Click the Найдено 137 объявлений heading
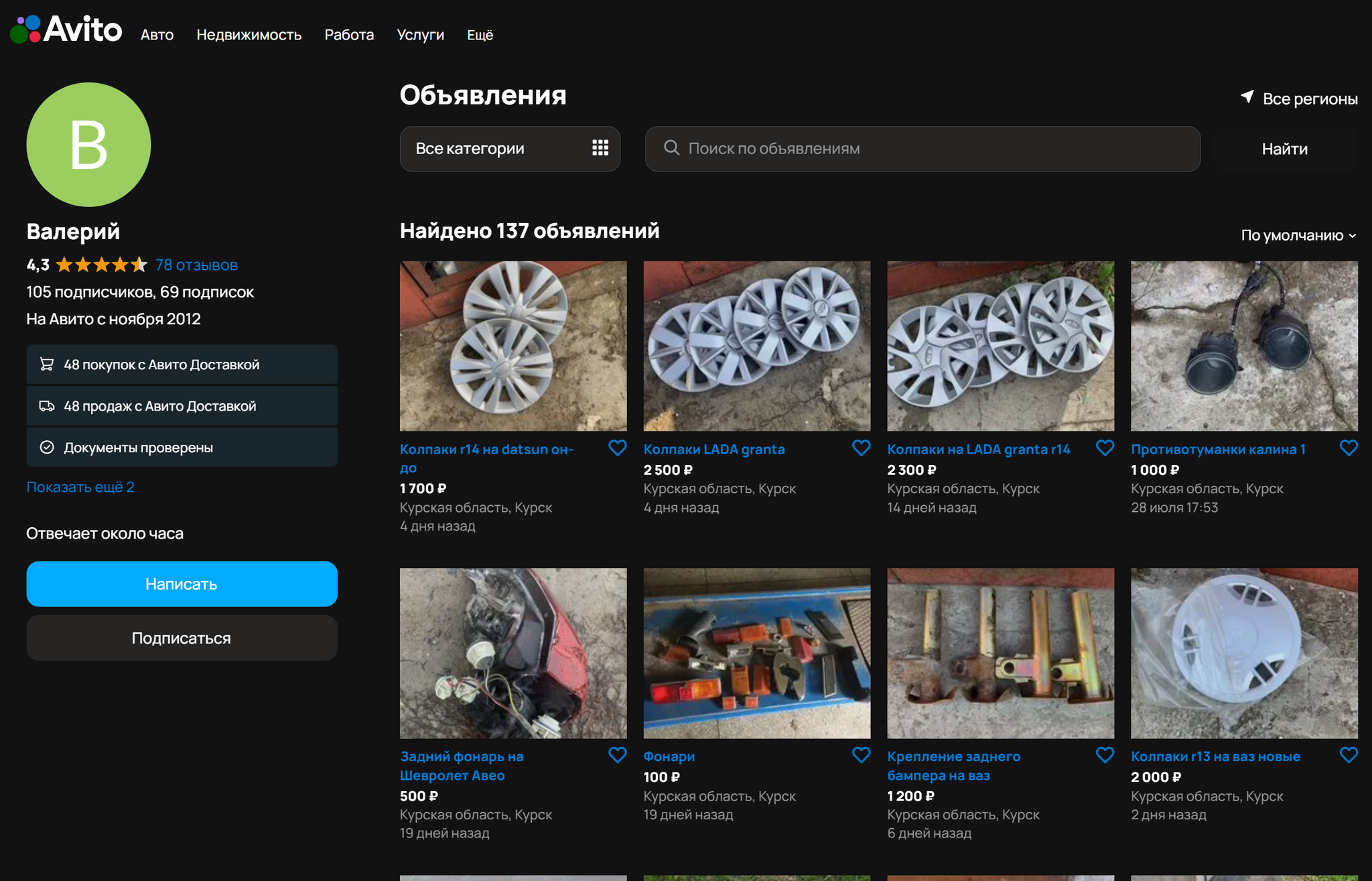This screenshot has width=1372, height=881. [529, 231]
